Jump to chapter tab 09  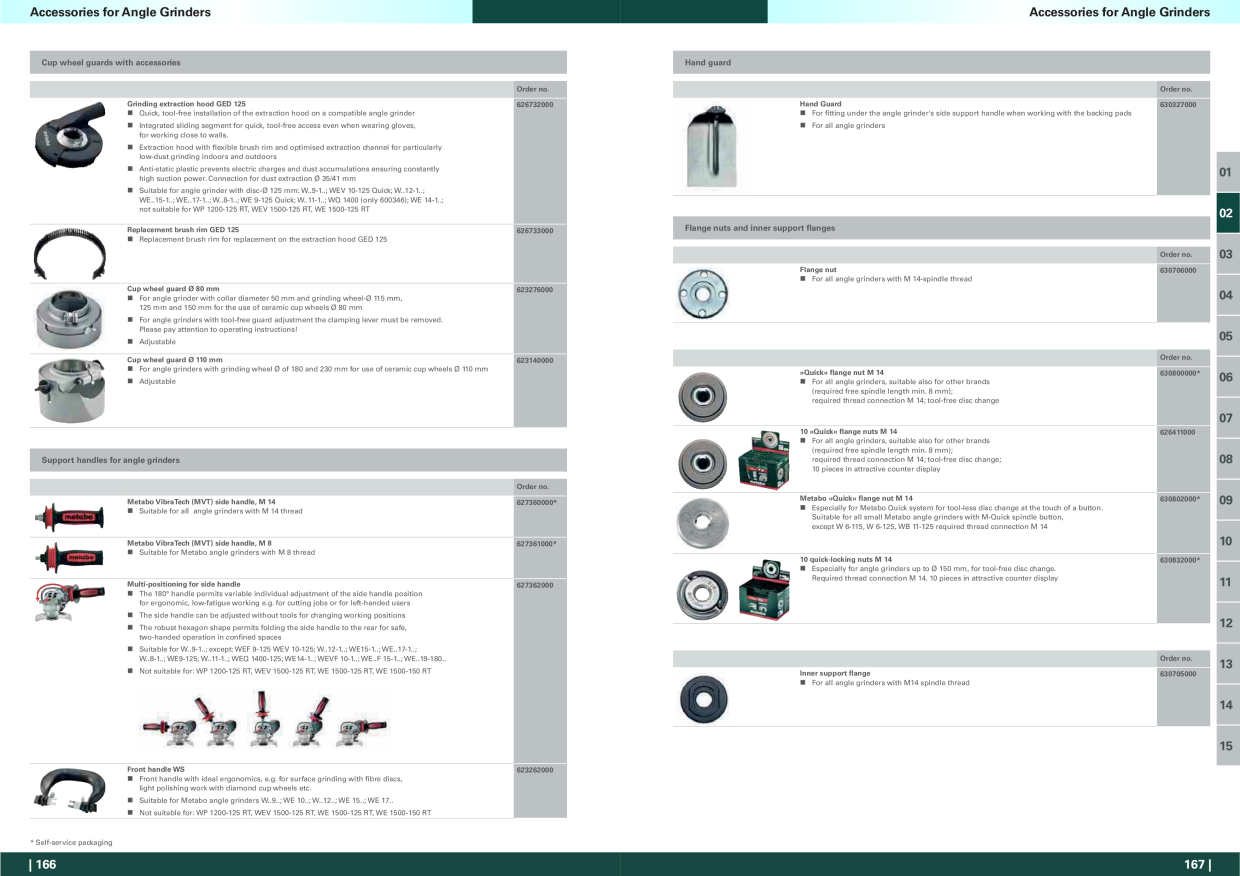pos(1227,500)
